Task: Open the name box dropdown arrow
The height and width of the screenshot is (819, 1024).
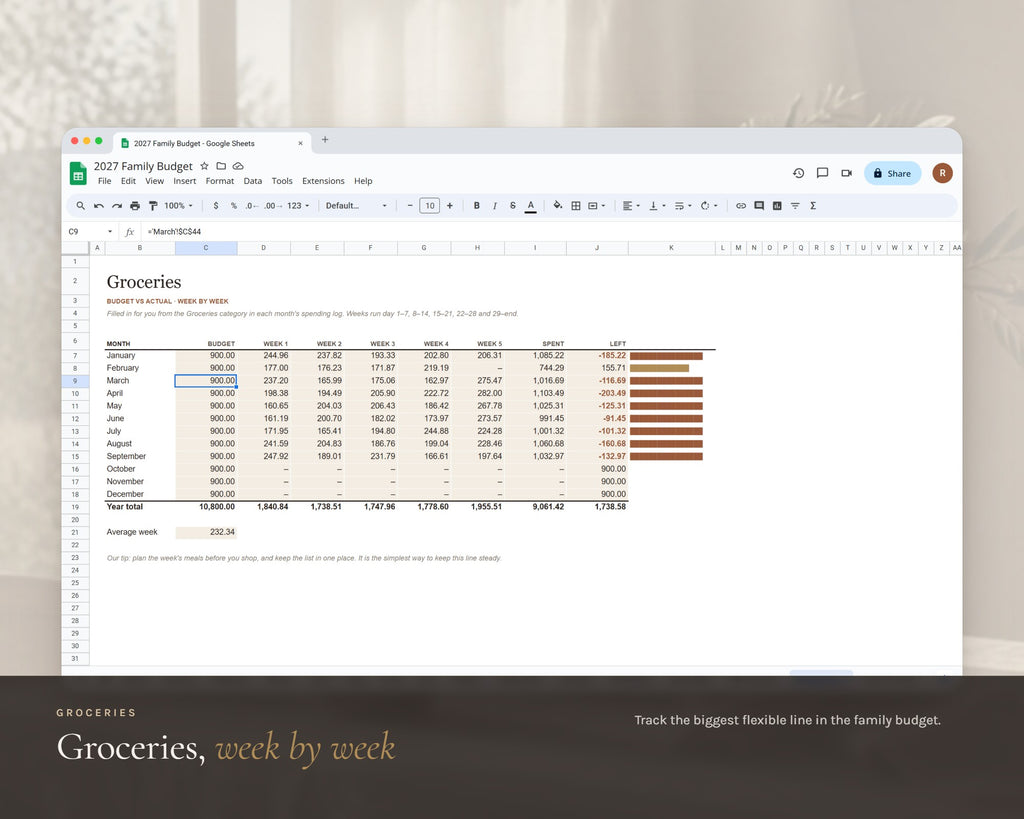Action: point(110,231)
